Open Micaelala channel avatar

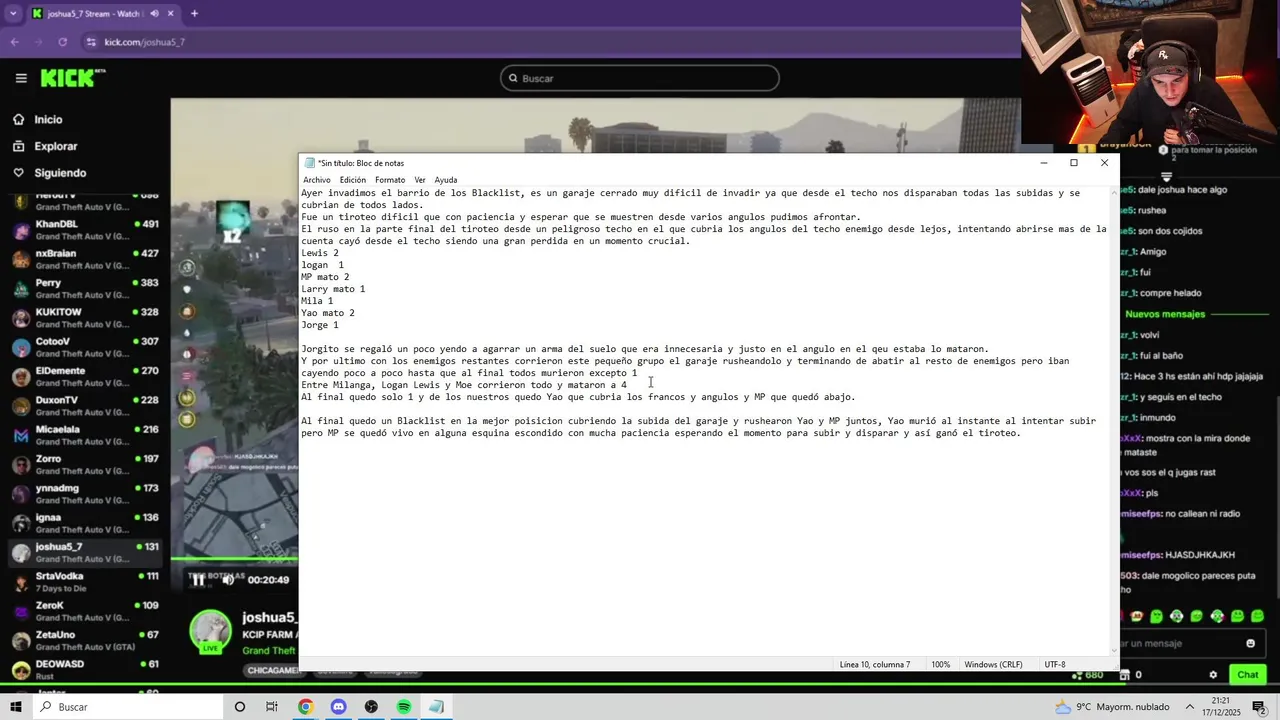[x=21, y=435]
